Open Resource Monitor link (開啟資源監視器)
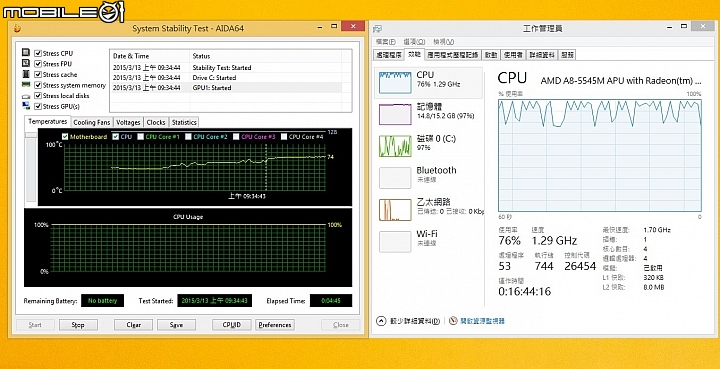 [482, 321]
